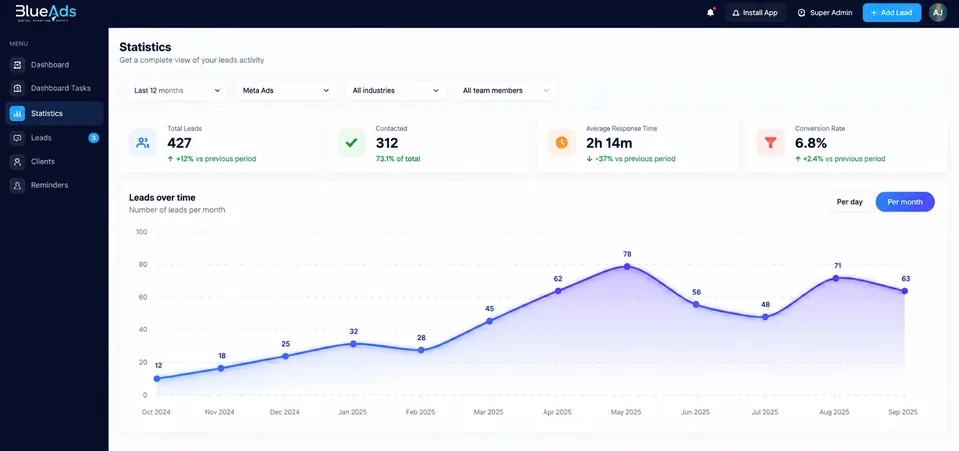Open the Super Admin role selector
This screenshot has width=959, height=451.
tap(824, 12)
